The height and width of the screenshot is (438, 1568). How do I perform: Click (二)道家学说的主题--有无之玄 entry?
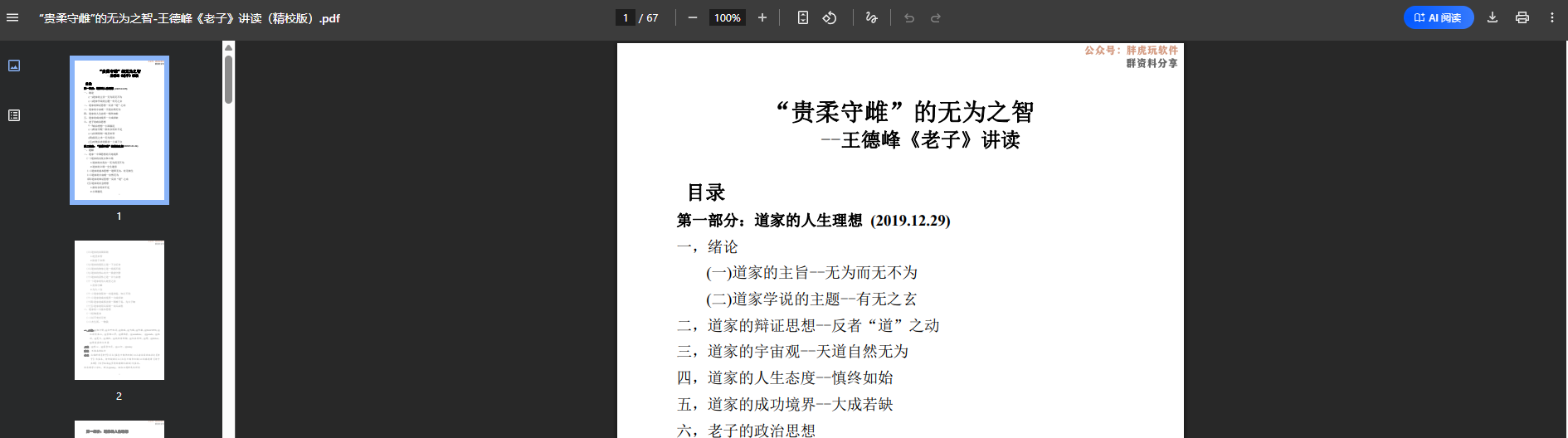811,299
